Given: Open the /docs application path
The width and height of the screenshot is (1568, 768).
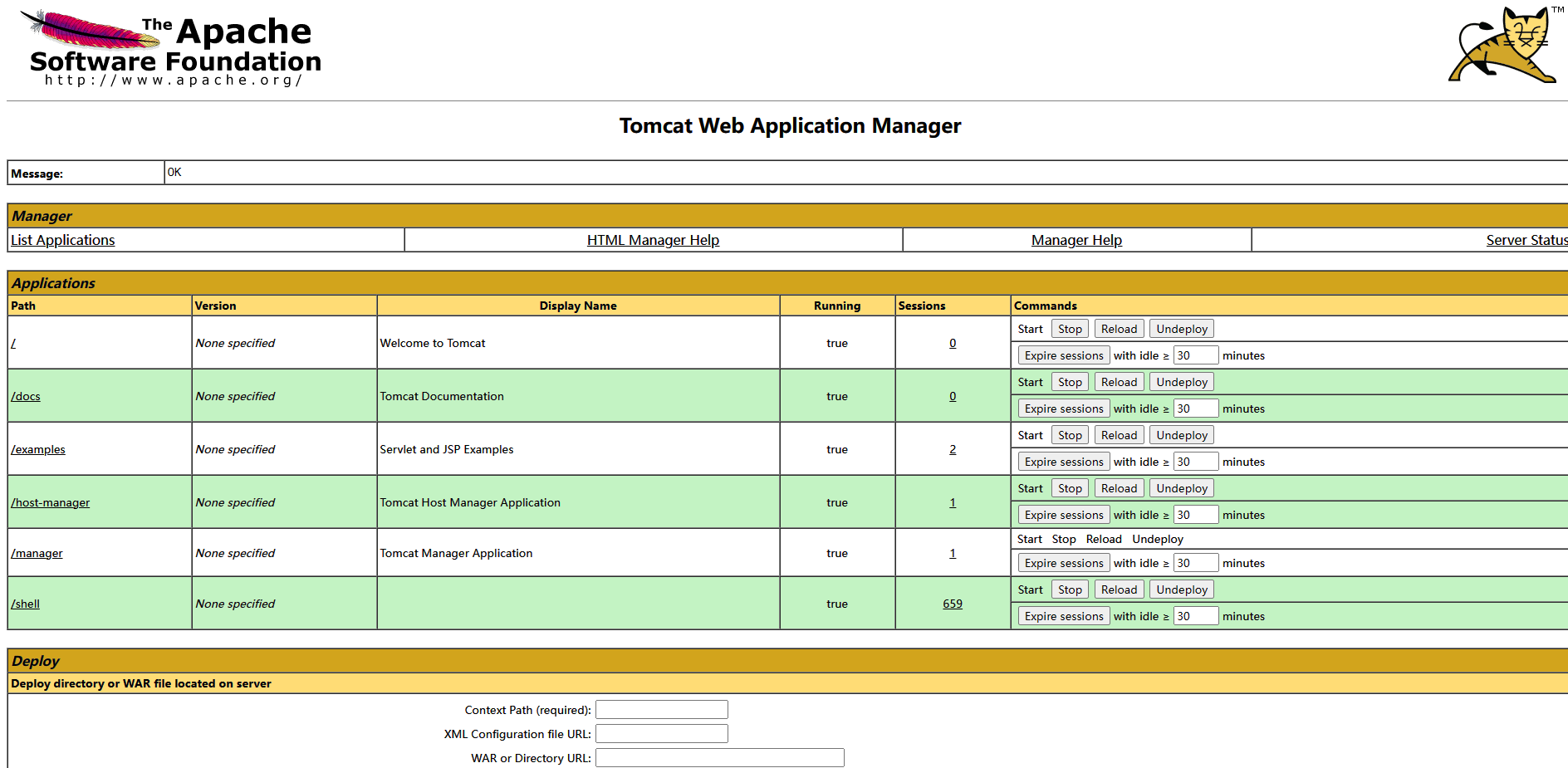Looking at the screenshot, I should pyautogui.click(x=26, y=396).
